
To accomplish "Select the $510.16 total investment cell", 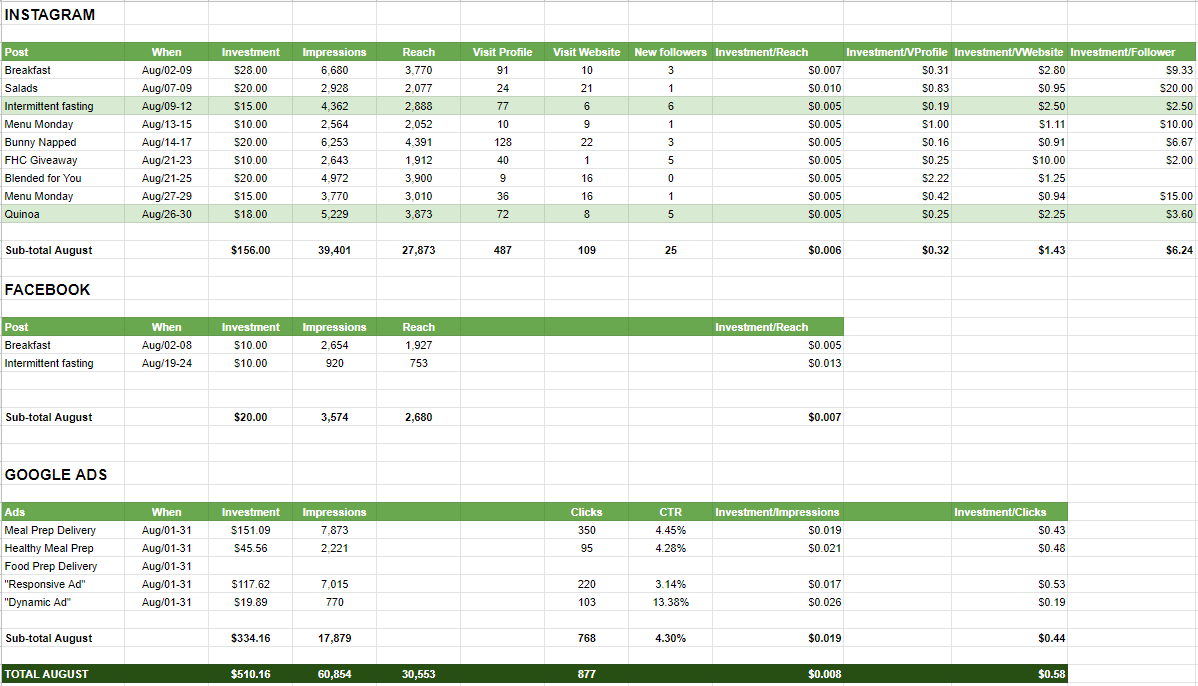I will [250, 674].
